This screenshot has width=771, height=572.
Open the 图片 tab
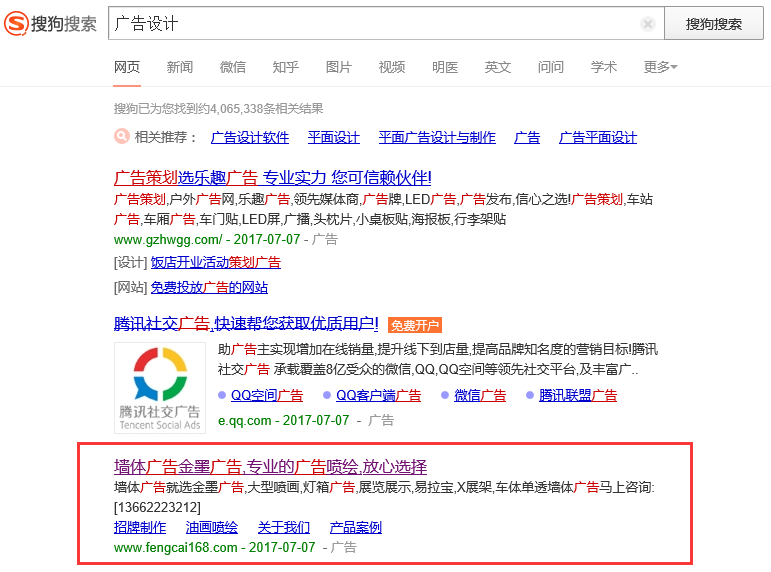click(339, 67)
